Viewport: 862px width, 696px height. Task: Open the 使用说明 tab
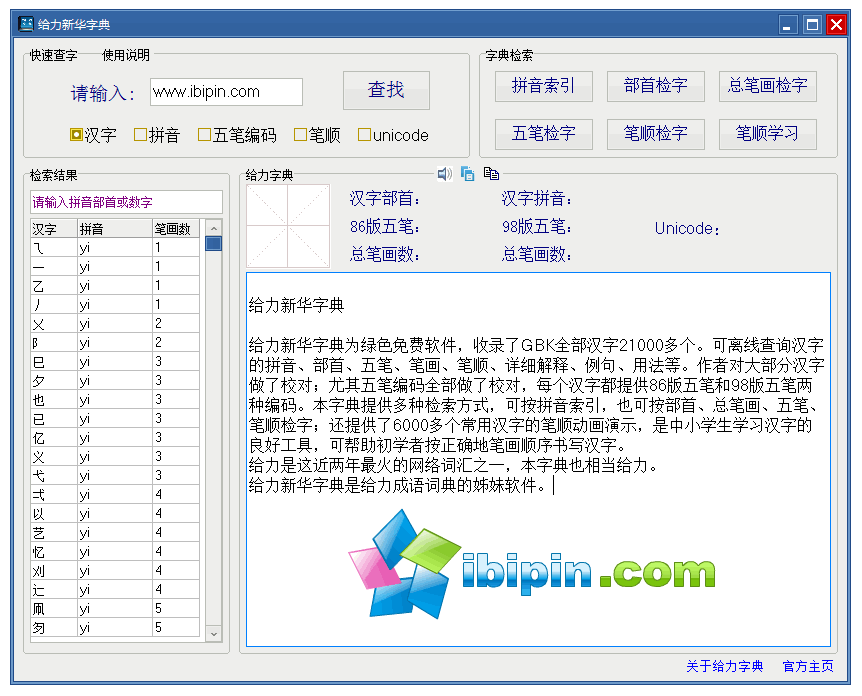[126, 55]
